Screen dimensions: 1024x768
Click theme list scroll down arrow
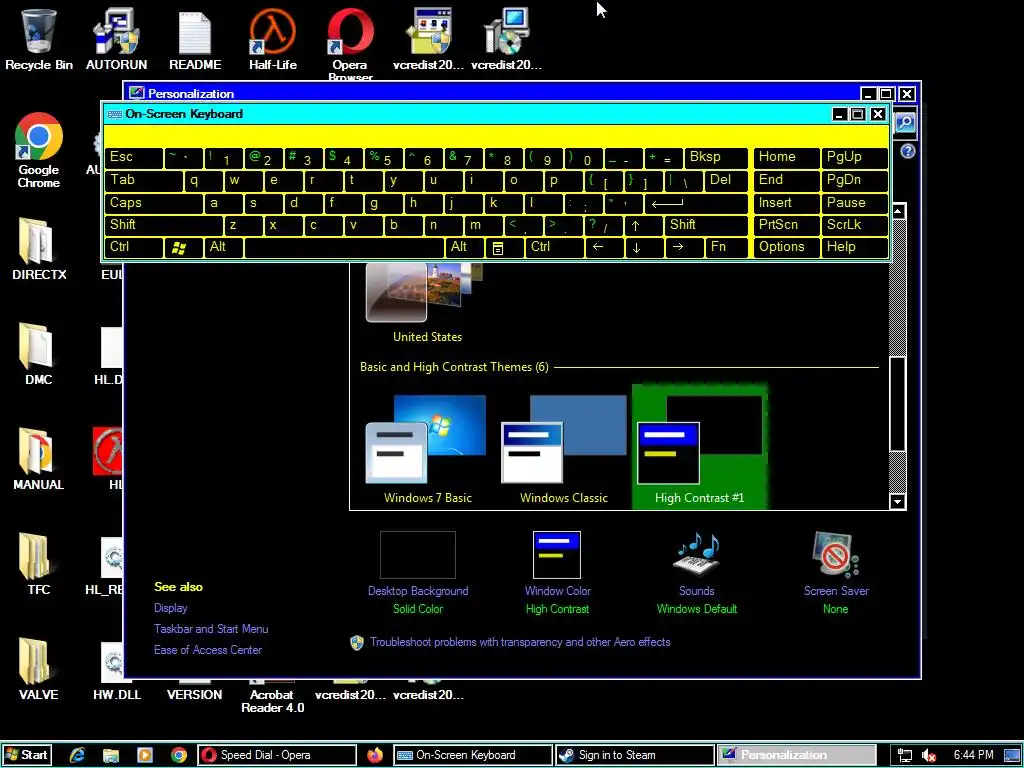point(897,502)
